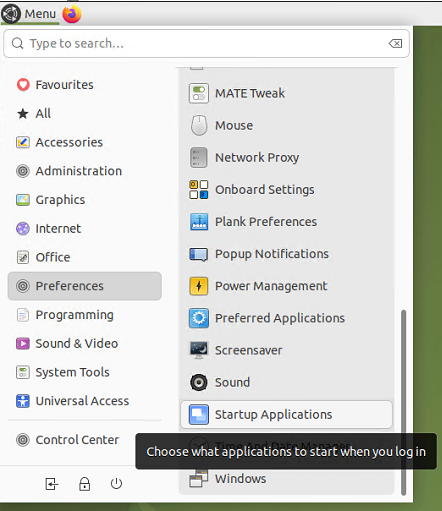Click the 'Type to search...' field
Image resolution: width=442 pixels, height=511 pixels.
tap(206, 43)
